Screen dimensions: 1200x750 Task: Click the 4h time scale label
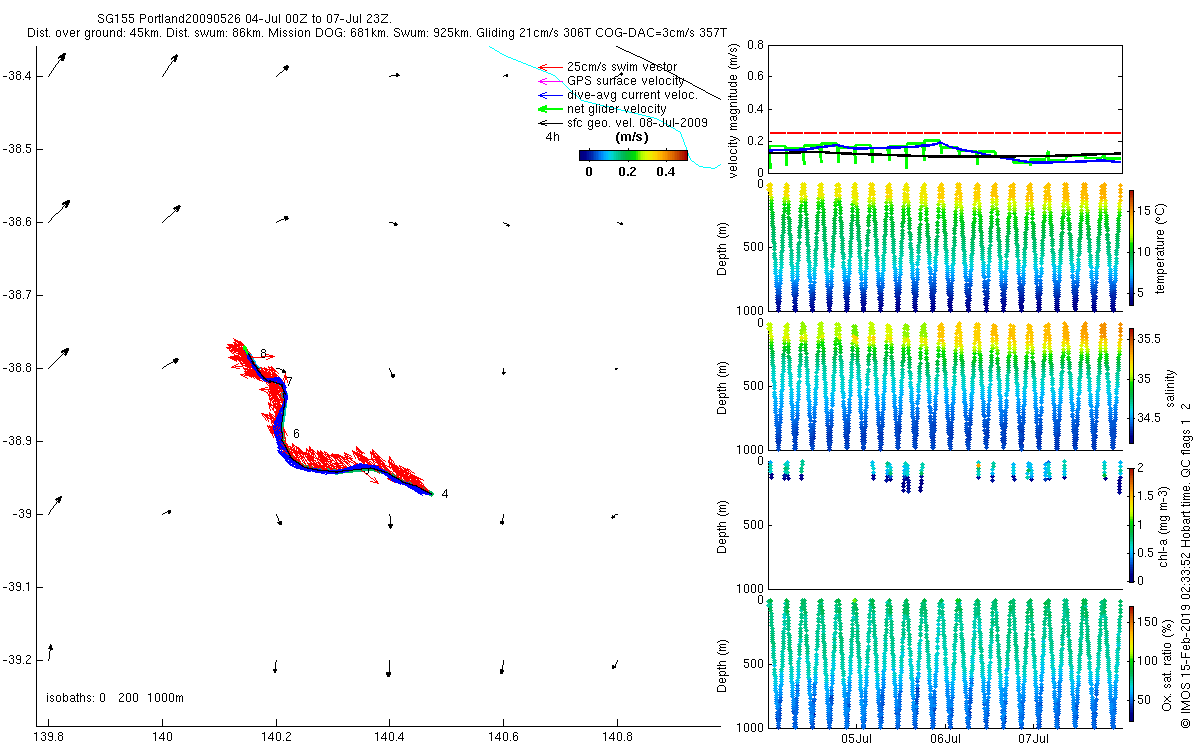553,137
